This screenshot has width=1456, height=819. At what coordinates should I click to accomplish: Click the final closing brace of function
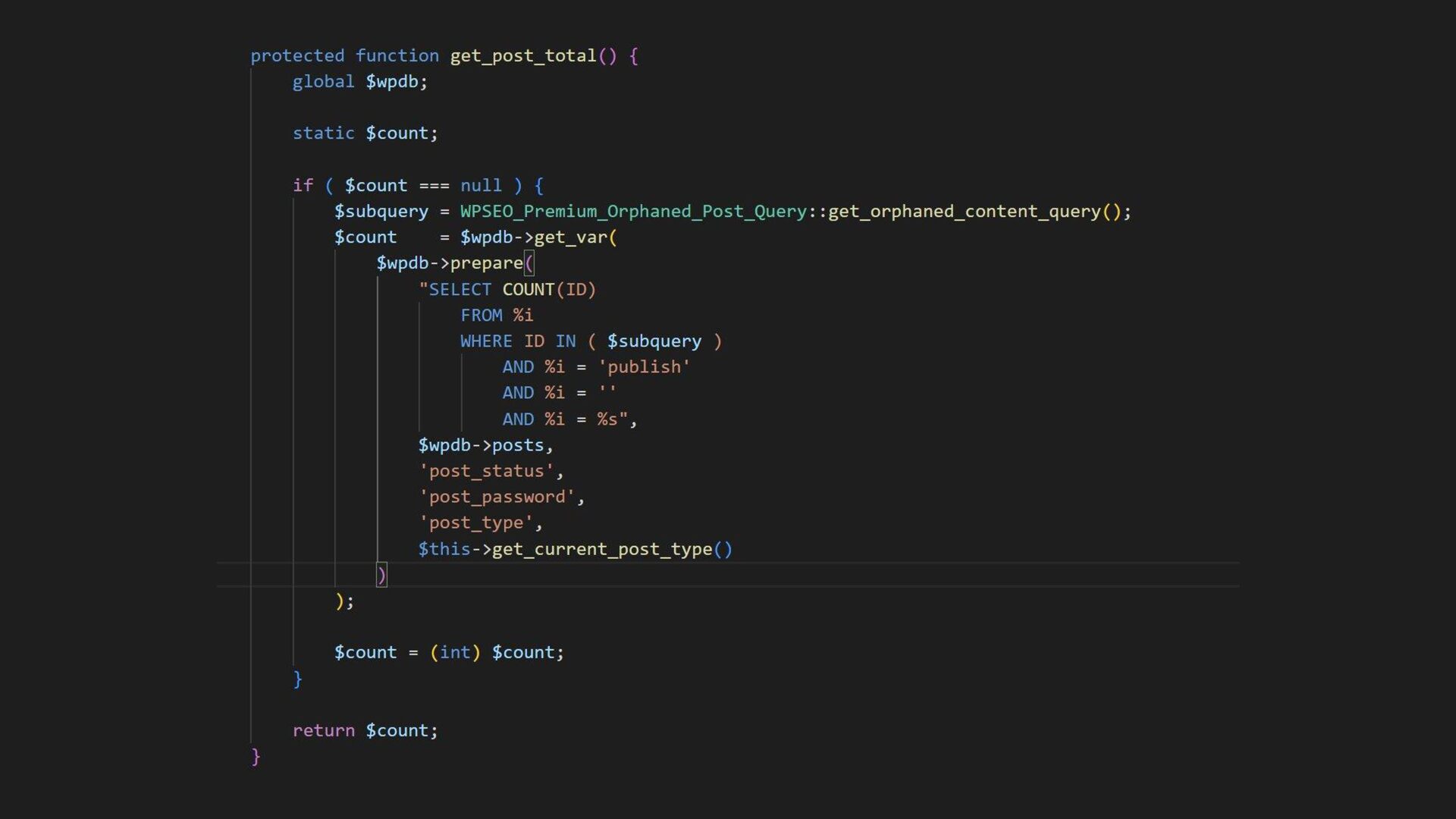click(256, 756)
